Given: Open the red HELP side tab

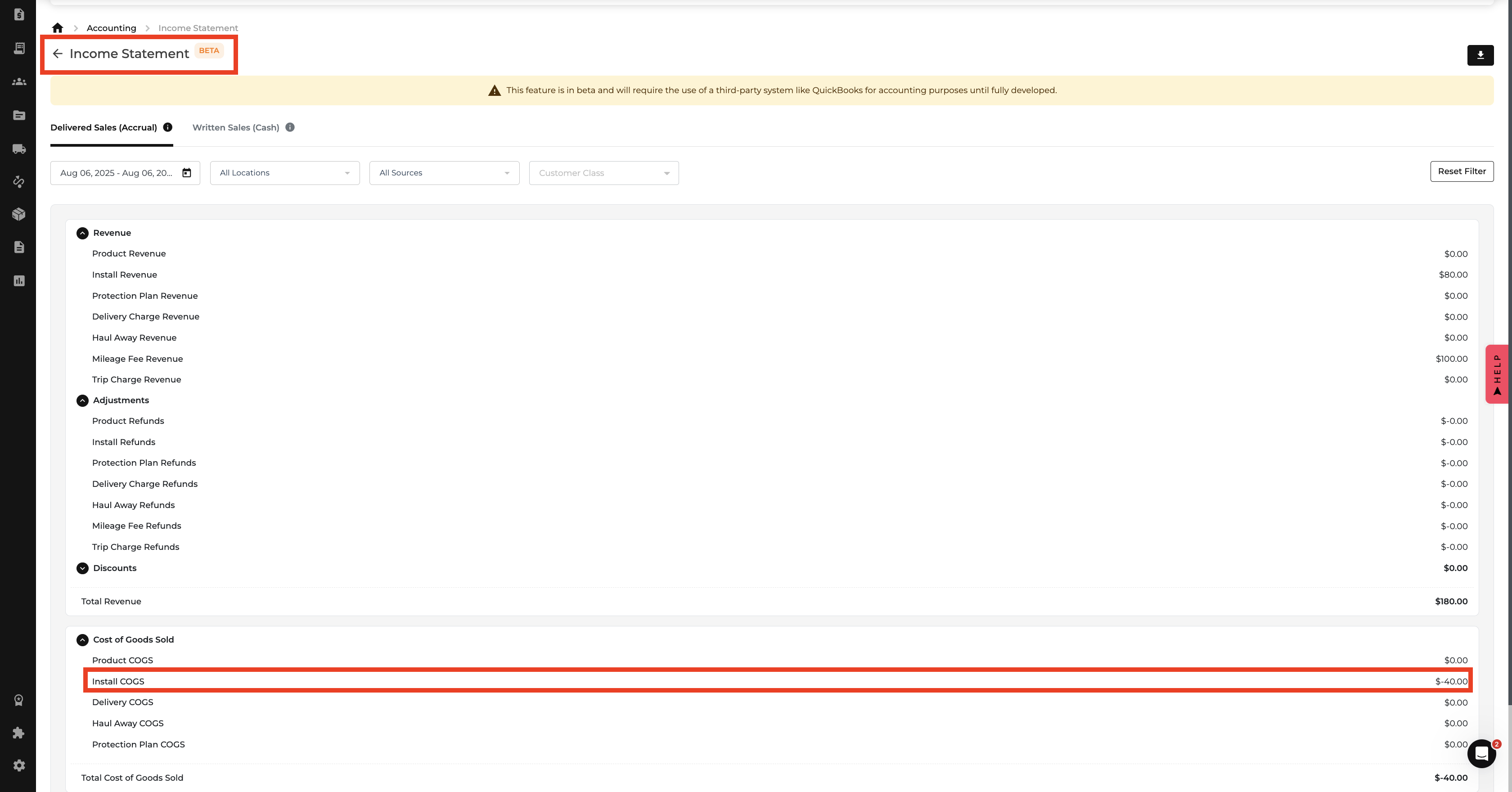Looking at the screenshot, I should pos(1497,374).
